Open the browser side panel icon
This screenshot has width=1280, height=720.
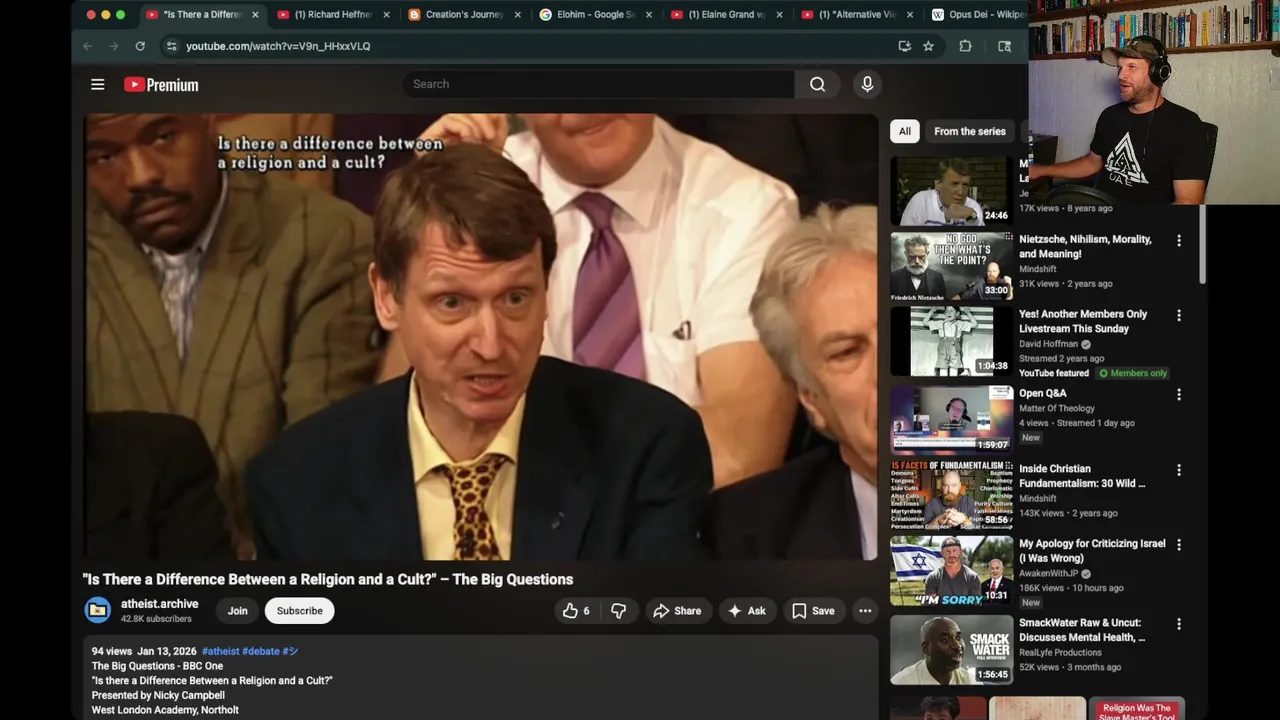pyautogui.click(x=1004, y=46)
